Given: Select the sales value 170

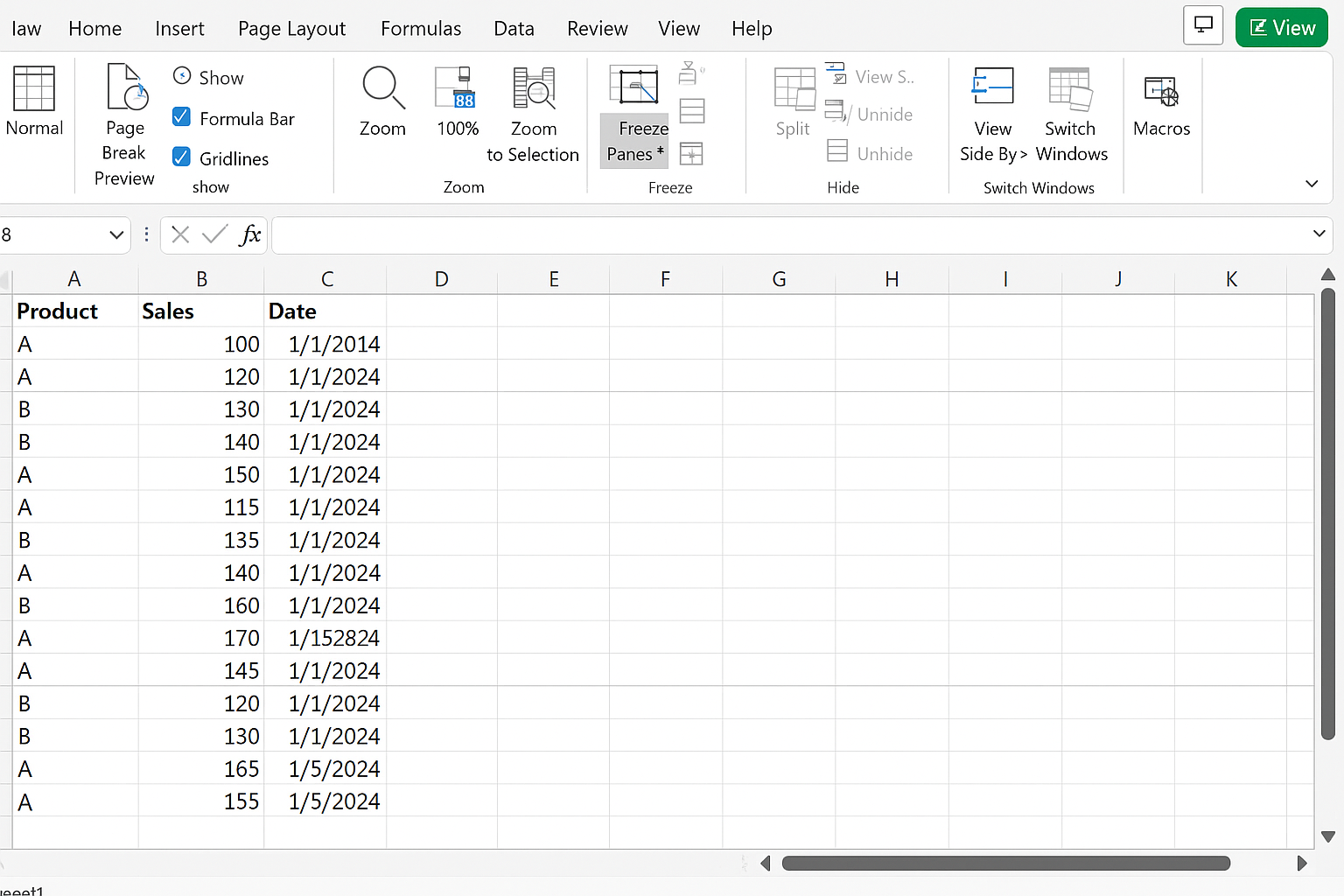Looking at the screenshot, I should [x=201, y=638].
